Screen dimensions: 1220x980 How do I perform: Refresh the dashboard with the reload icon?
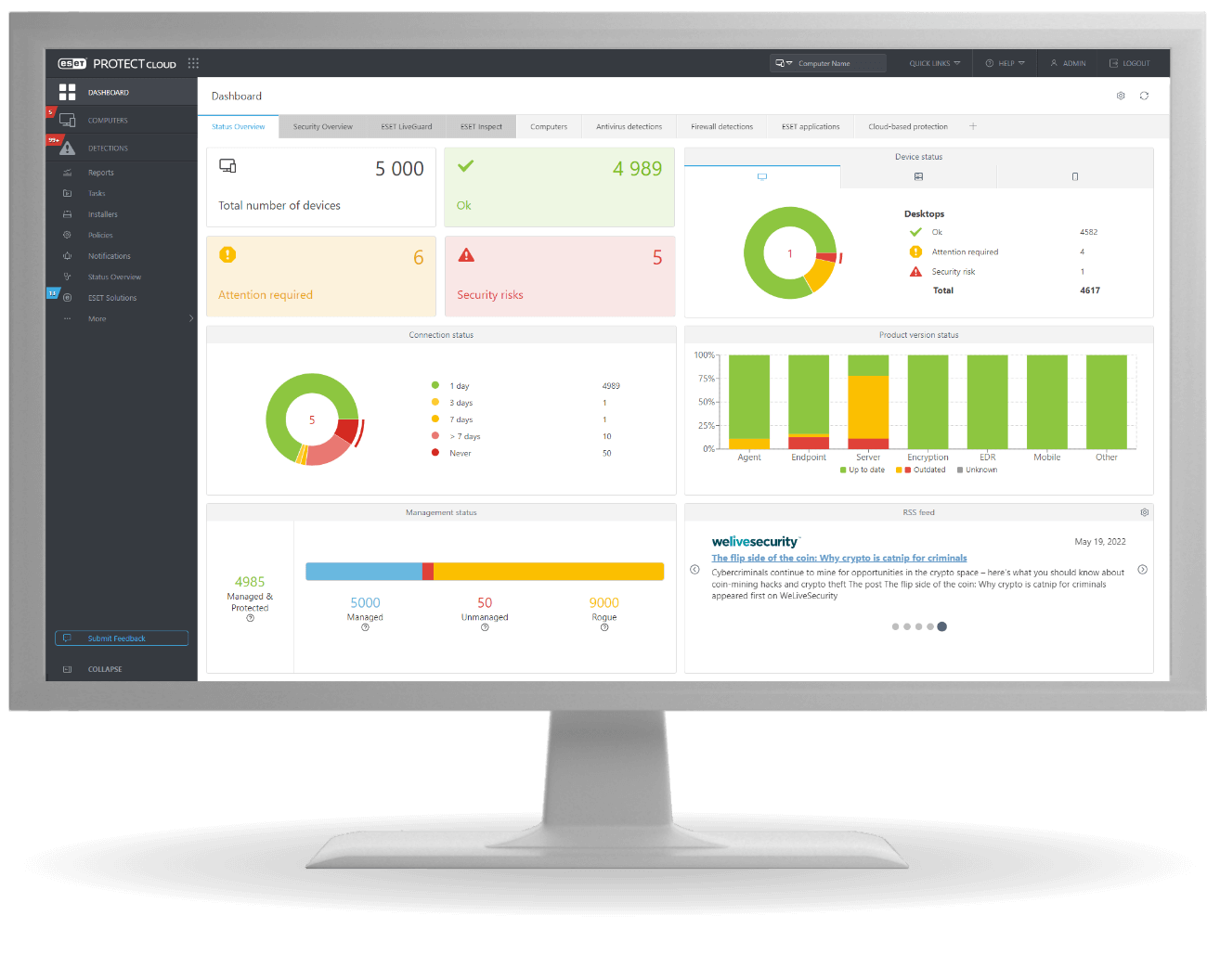point(1144,96)
